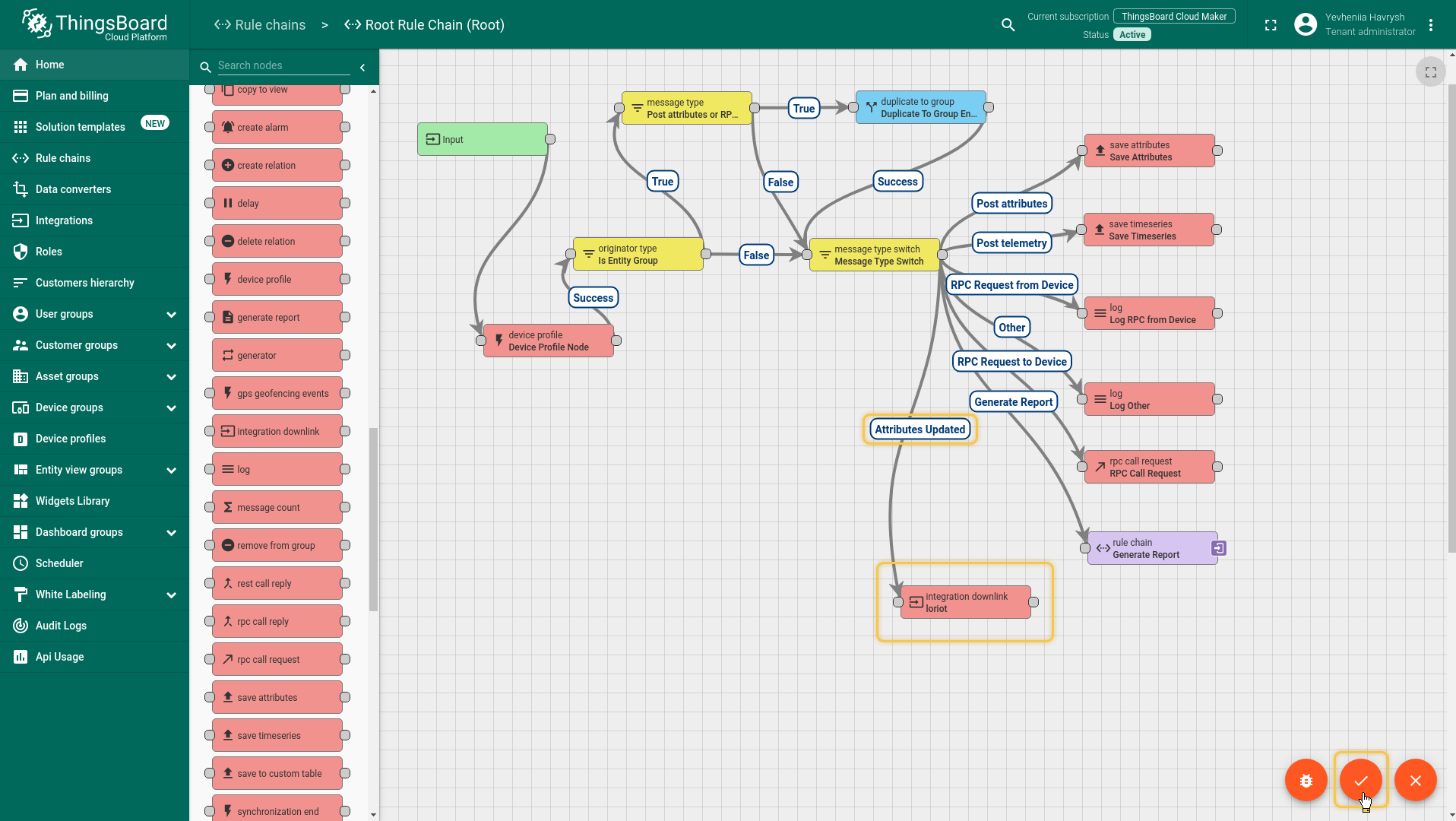1456x821 pixels.
Task: Click the cancel changes X button
Action: tap(1415, 780)
